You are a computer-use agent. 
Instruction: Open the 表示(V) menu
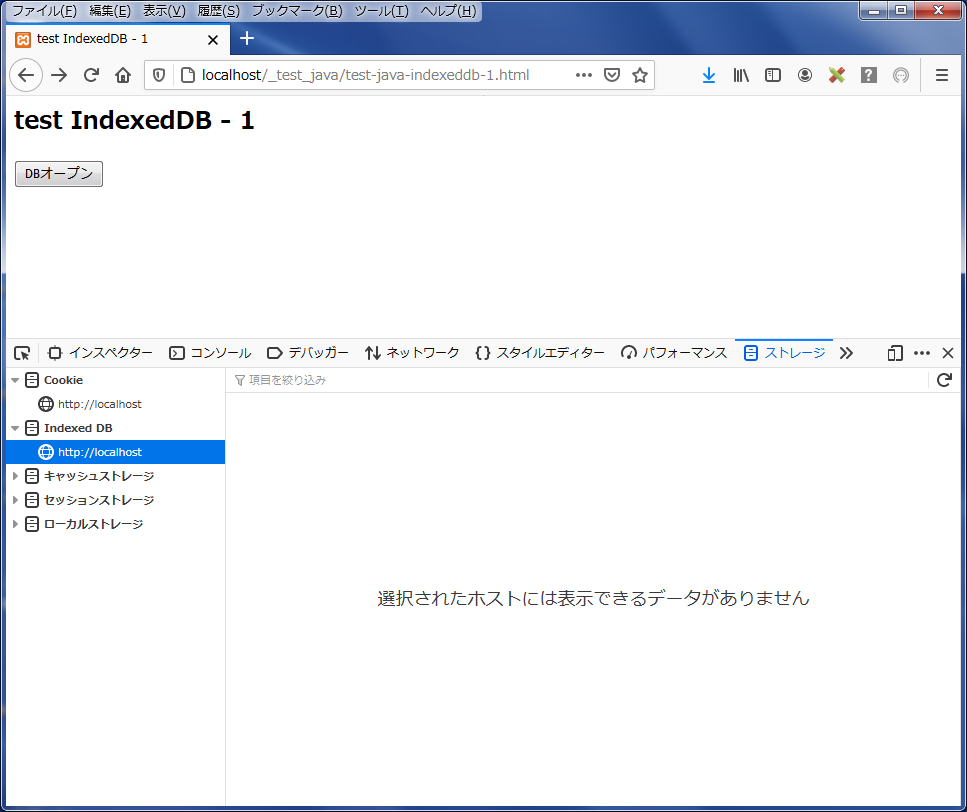[x=164, y=11]
